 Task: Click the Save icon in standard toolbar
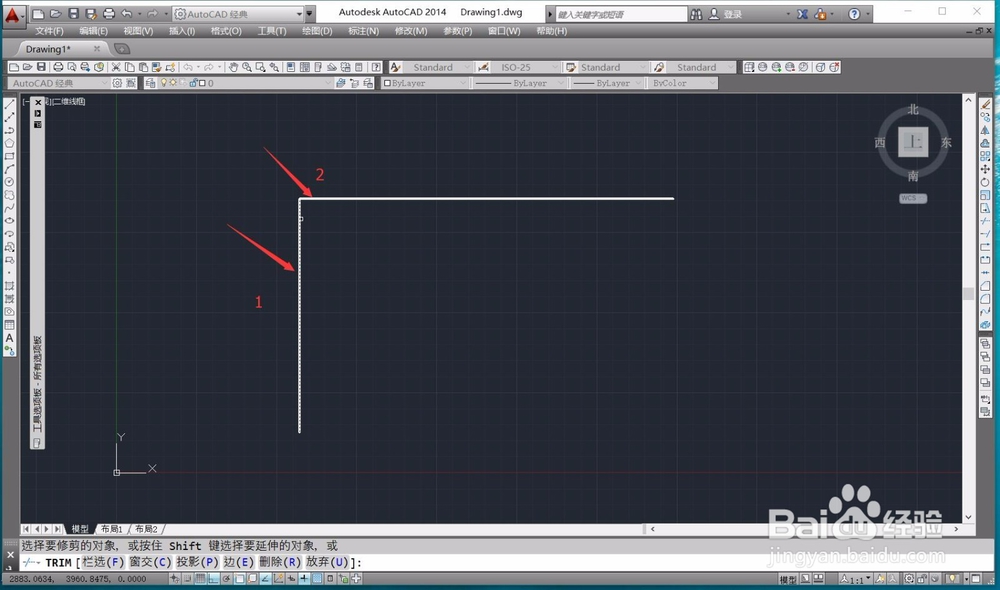tap(41, 67)
